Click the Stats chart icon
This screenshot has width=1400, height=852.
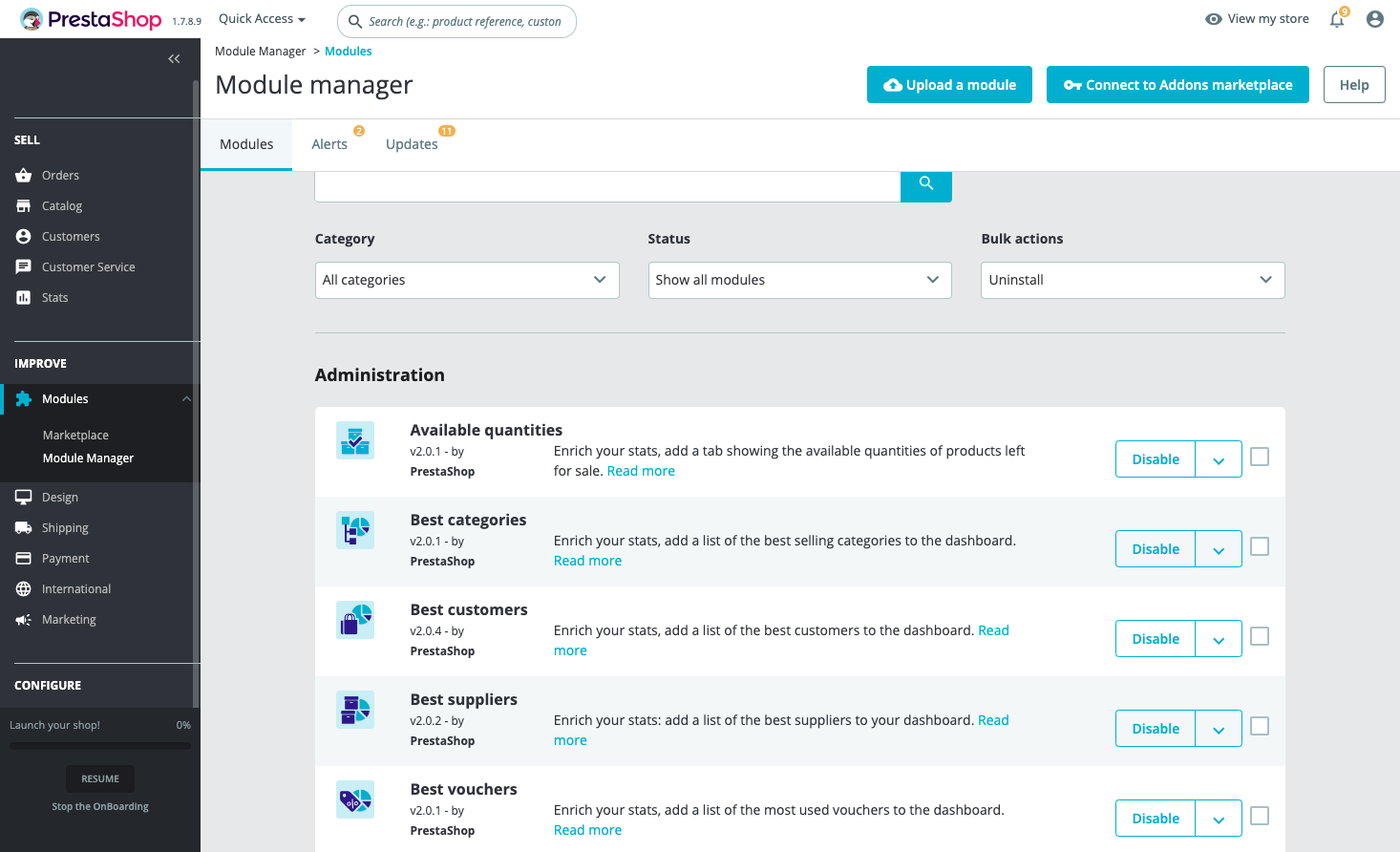point(24,298)
